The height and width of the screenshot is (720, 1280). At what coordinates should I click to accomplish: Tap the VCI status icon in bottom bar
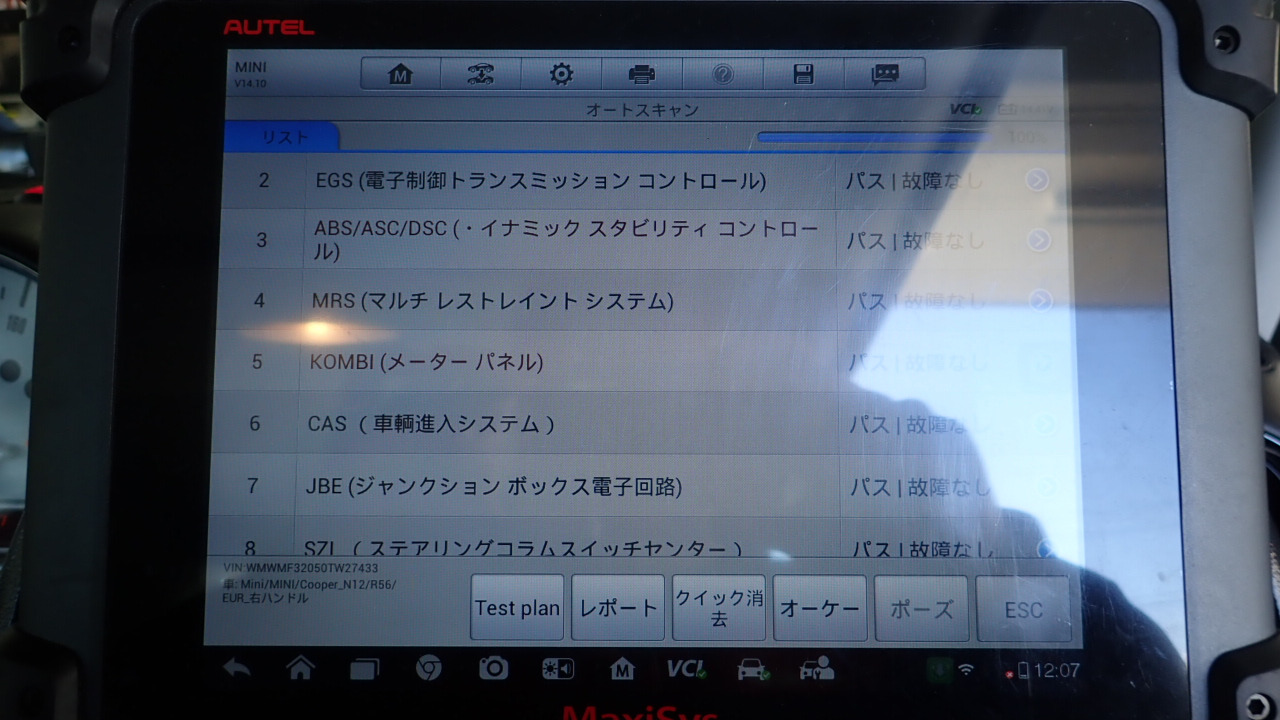click(686, 669)
